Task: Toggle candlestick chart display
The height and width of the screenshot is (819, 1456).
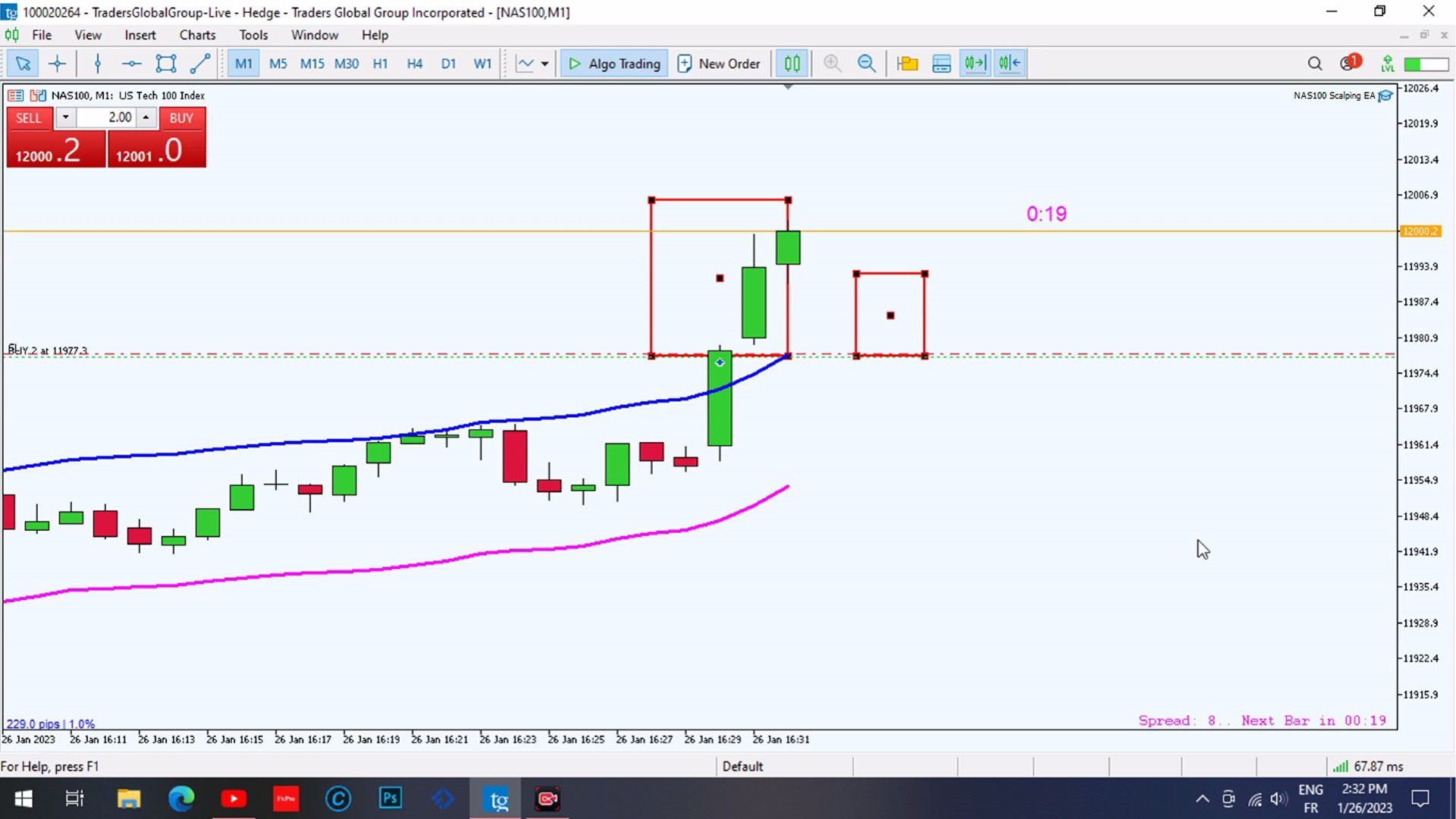Action: (x=792, y=64)
